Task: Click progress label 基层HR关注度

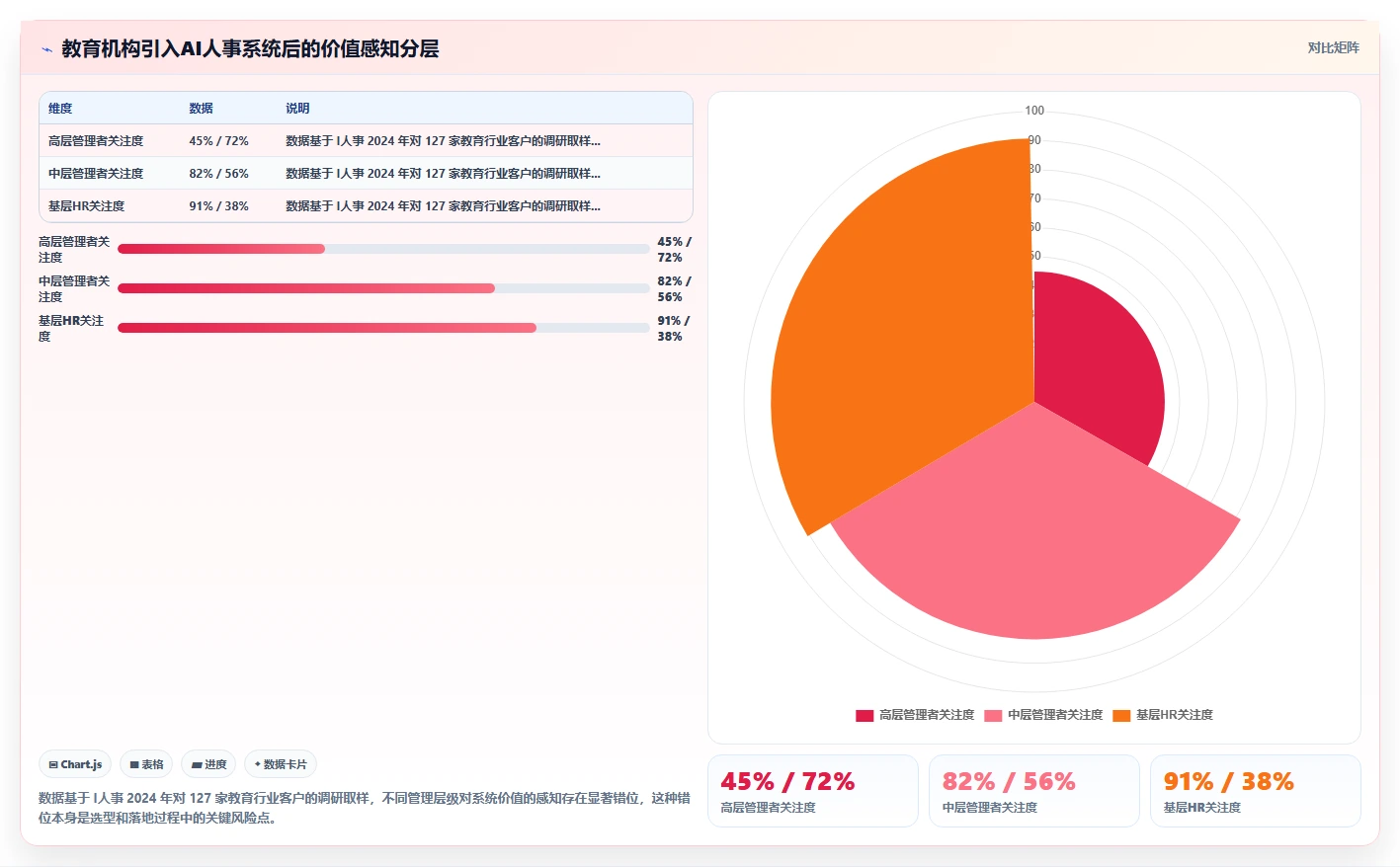Action: pyautogui.click(x=71, y=328)
